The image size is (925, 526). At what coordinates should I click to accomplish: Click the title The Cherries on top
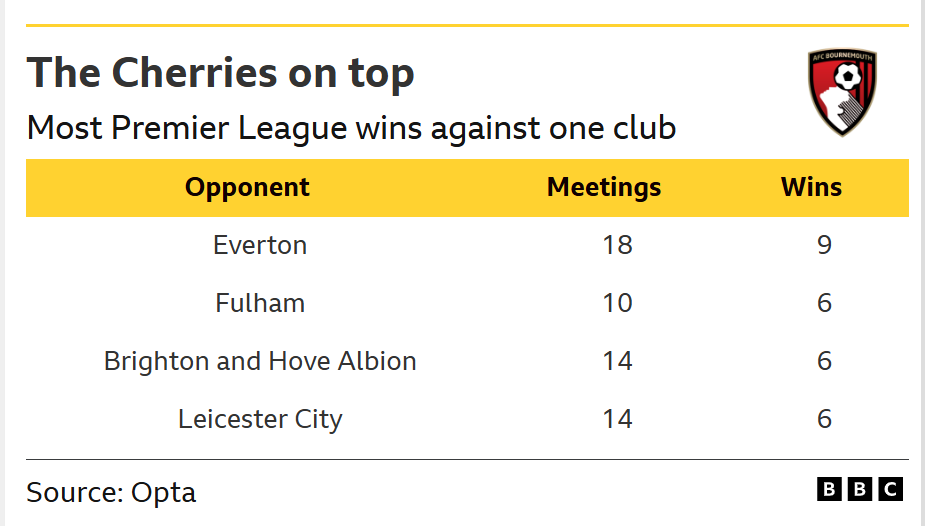[x=221, y=73]
